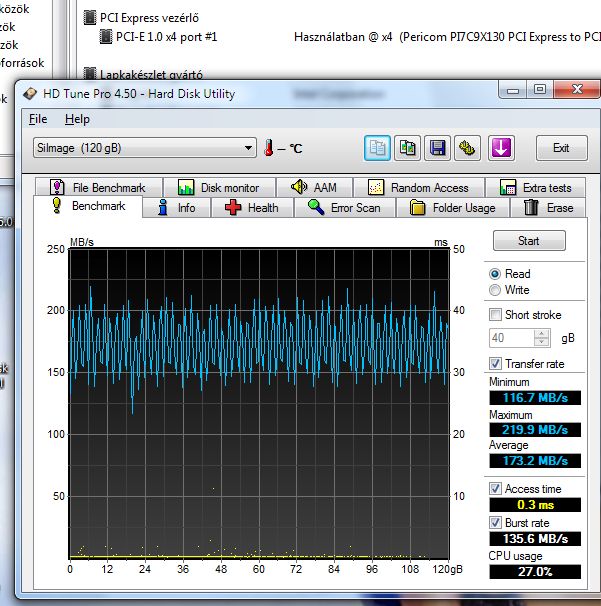Open the Help menu
Viewport: 601px width, 606px height.
pos(77,119)
